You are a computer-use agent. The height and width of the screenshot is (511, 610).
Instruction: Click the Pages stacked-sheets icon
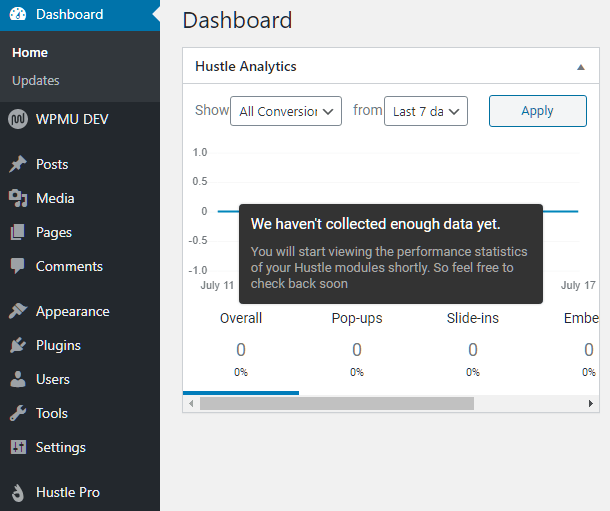click(x=18, y=232)
